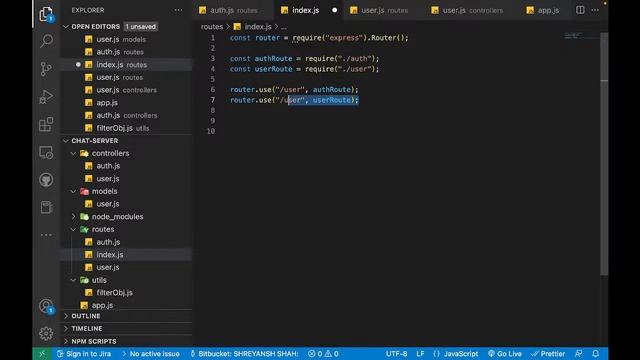Switch to the auth.js routes tab
640x360 pixels.
click(x=234, y=10)
